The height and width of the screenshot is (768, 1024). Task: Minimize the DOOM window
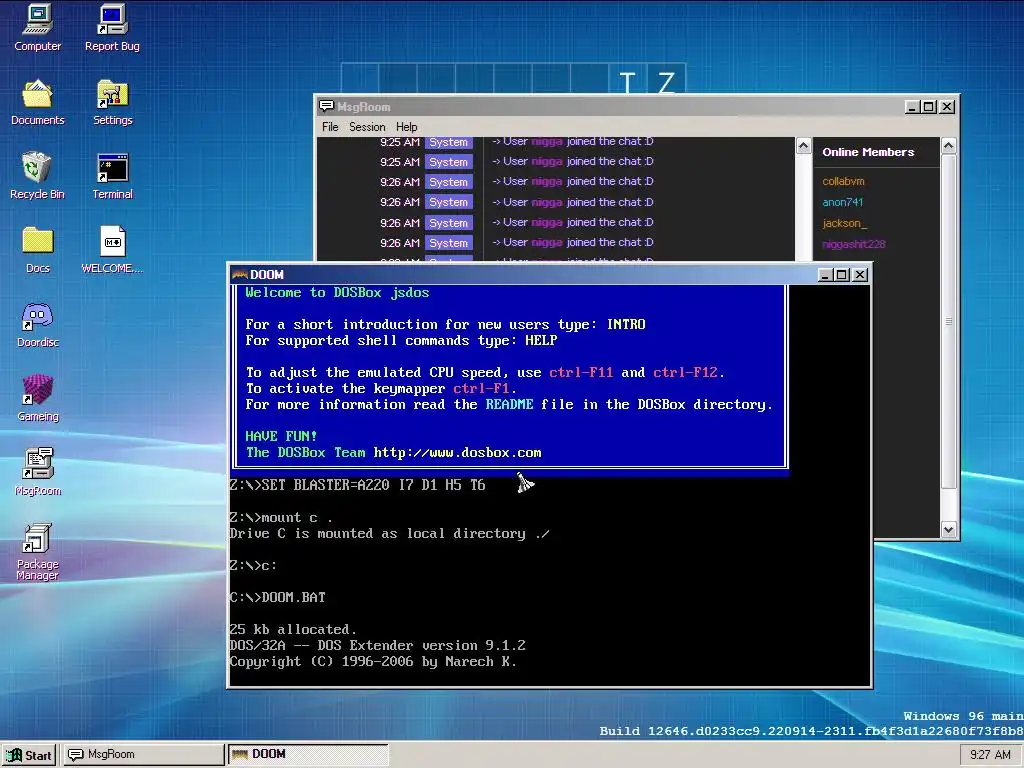point(825,275)
